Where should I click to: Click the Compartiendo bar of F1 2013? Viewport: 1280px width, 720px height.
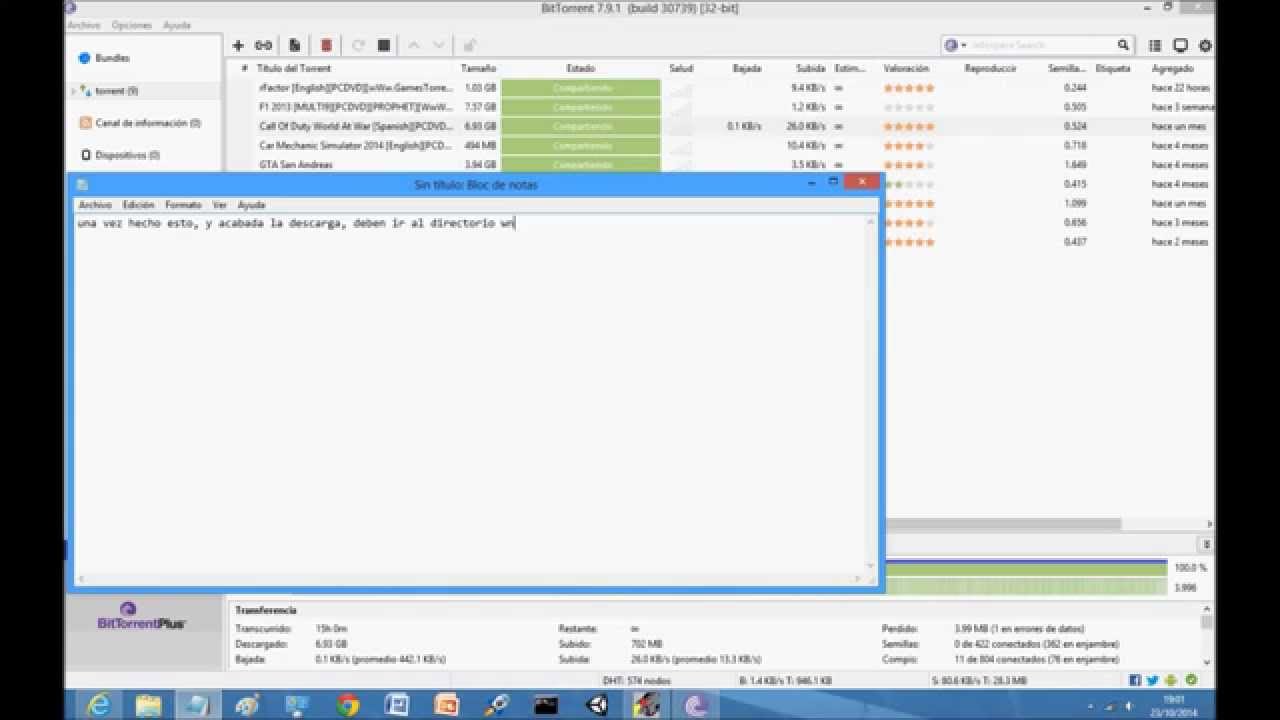pyautogui.click(x=581, y=107)
